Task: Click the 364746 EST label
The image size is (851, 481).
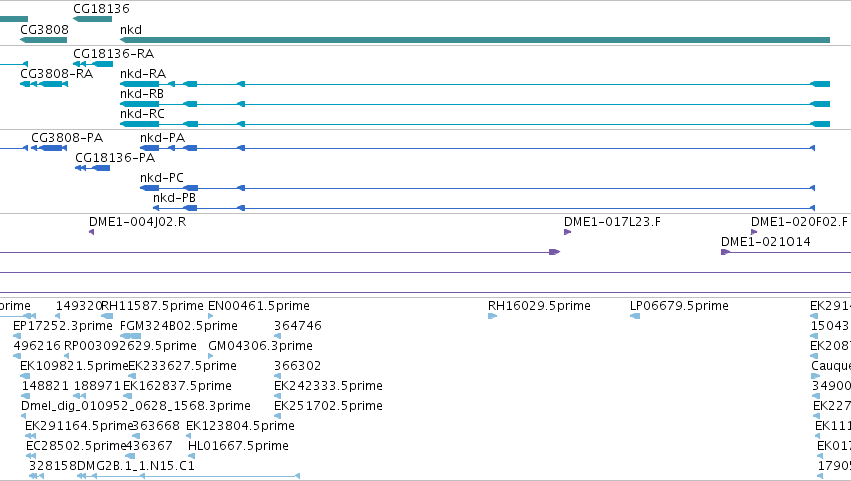Action: (x=297, y=326)
